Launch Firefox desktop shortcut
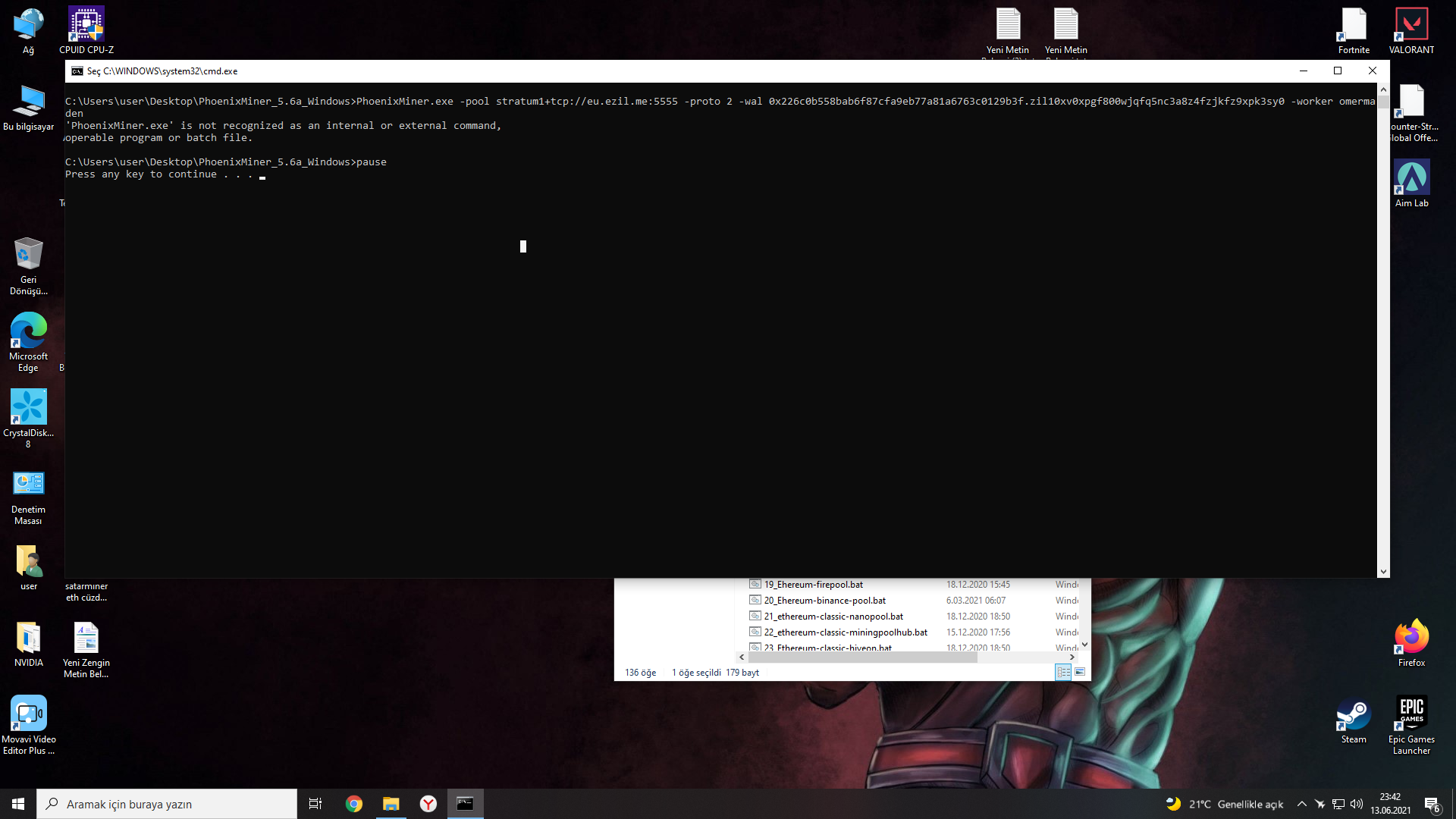The width and height of the screenshot is (1456, 819). 1411,644
